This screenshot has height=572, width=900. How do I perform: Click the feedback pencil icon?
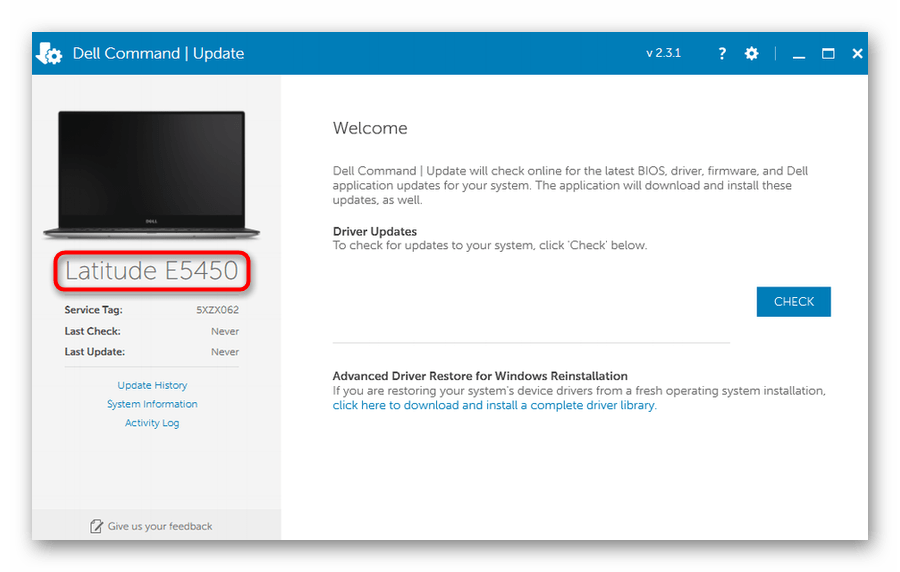point(96,526)
